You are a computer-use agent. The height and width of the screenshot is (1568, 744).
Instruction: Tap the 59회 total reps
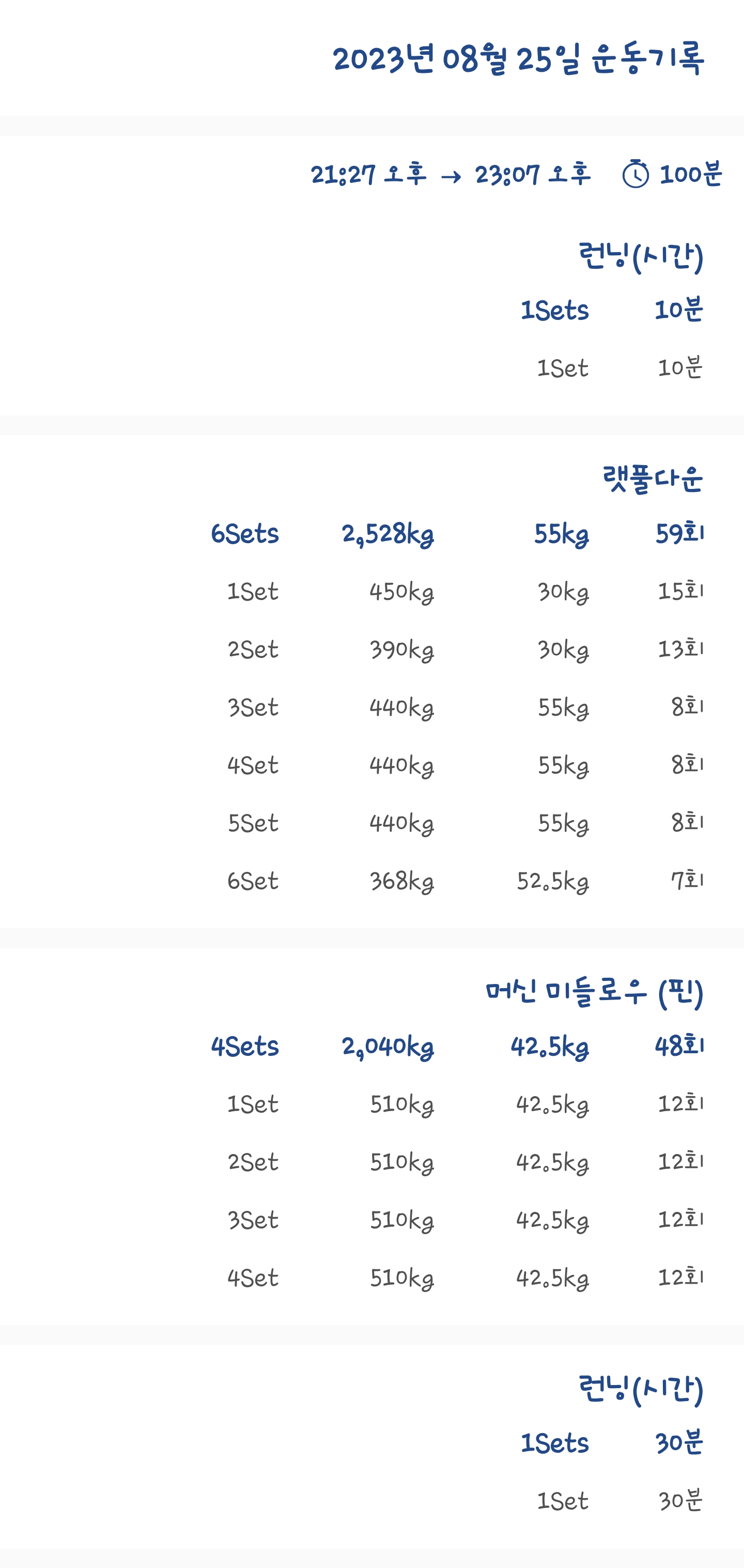(679, 534)
